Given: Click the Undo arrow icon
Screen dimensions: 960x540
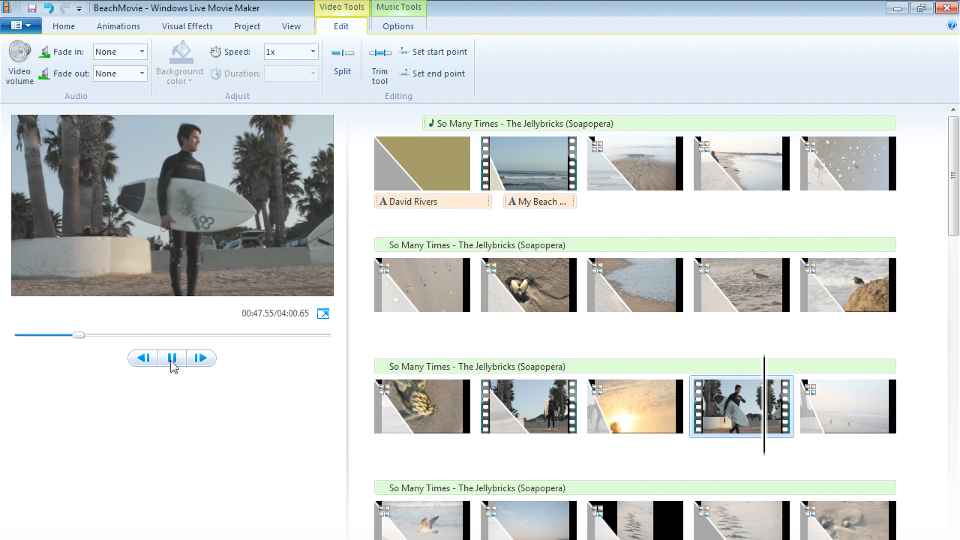Looking at the screenshot, I should click(48, 8).
